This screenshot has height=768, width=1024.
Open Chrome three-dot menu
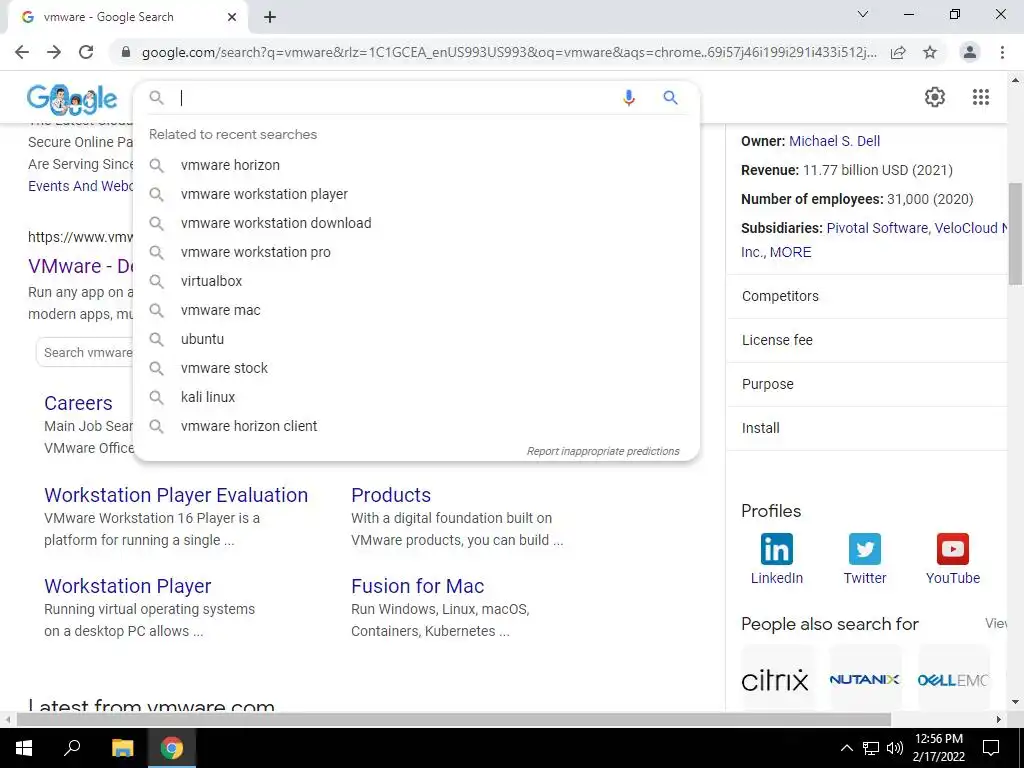(x=1002, y=52)
